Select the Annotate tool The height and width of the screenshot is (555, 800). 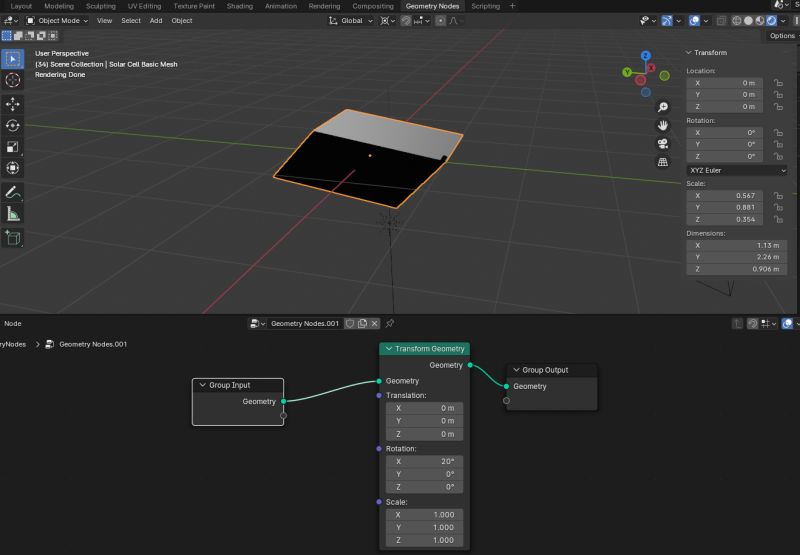(13, 192)
